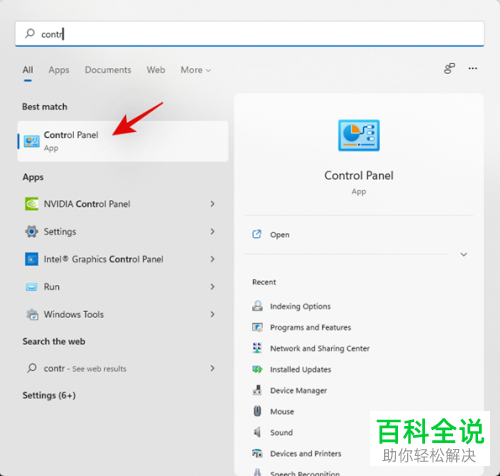Click large Control Panel icon in preview pane
500x476 pixels.
click(359, 135)
